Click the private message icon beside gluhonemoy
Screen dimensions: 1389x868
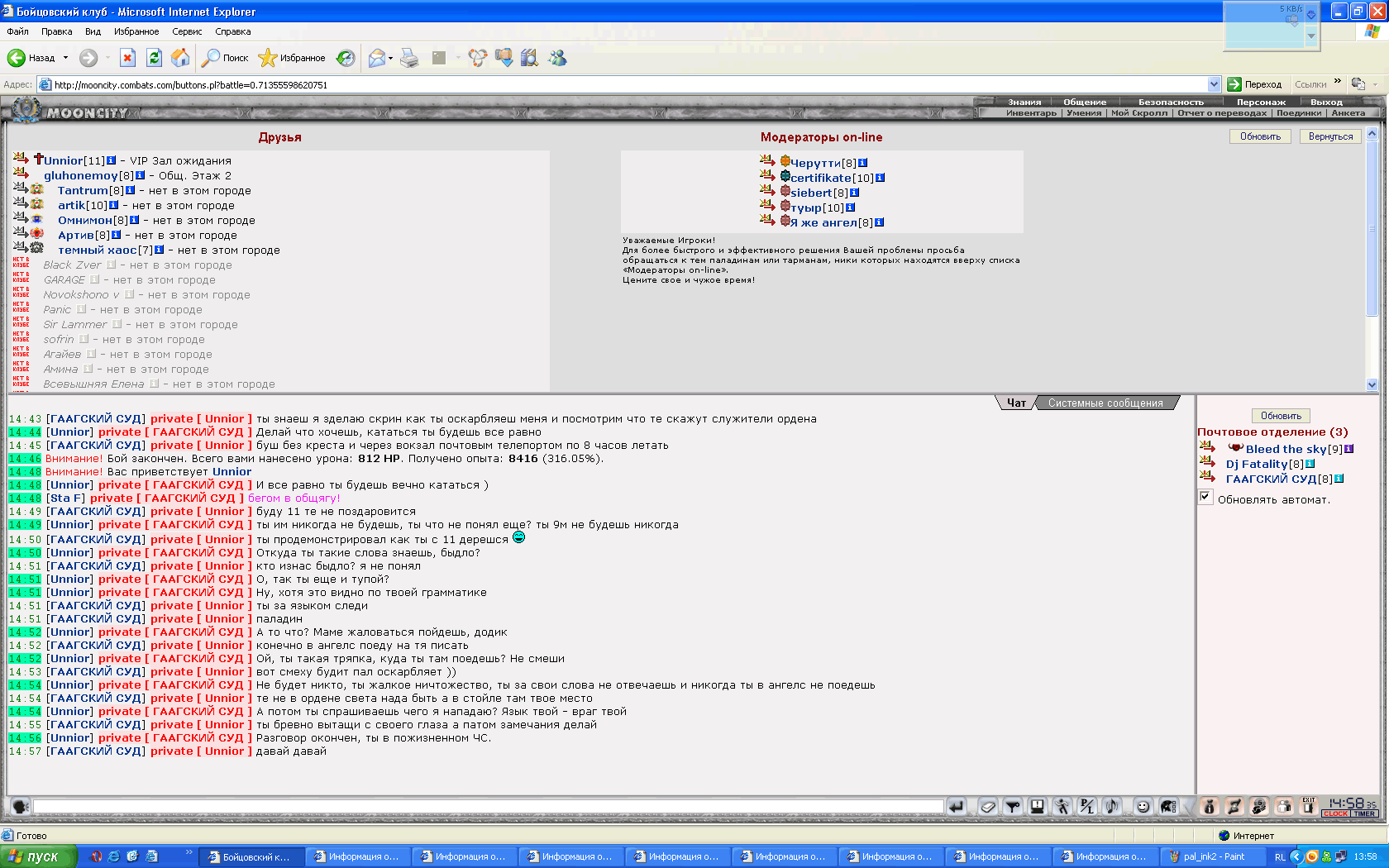(21, 173)
